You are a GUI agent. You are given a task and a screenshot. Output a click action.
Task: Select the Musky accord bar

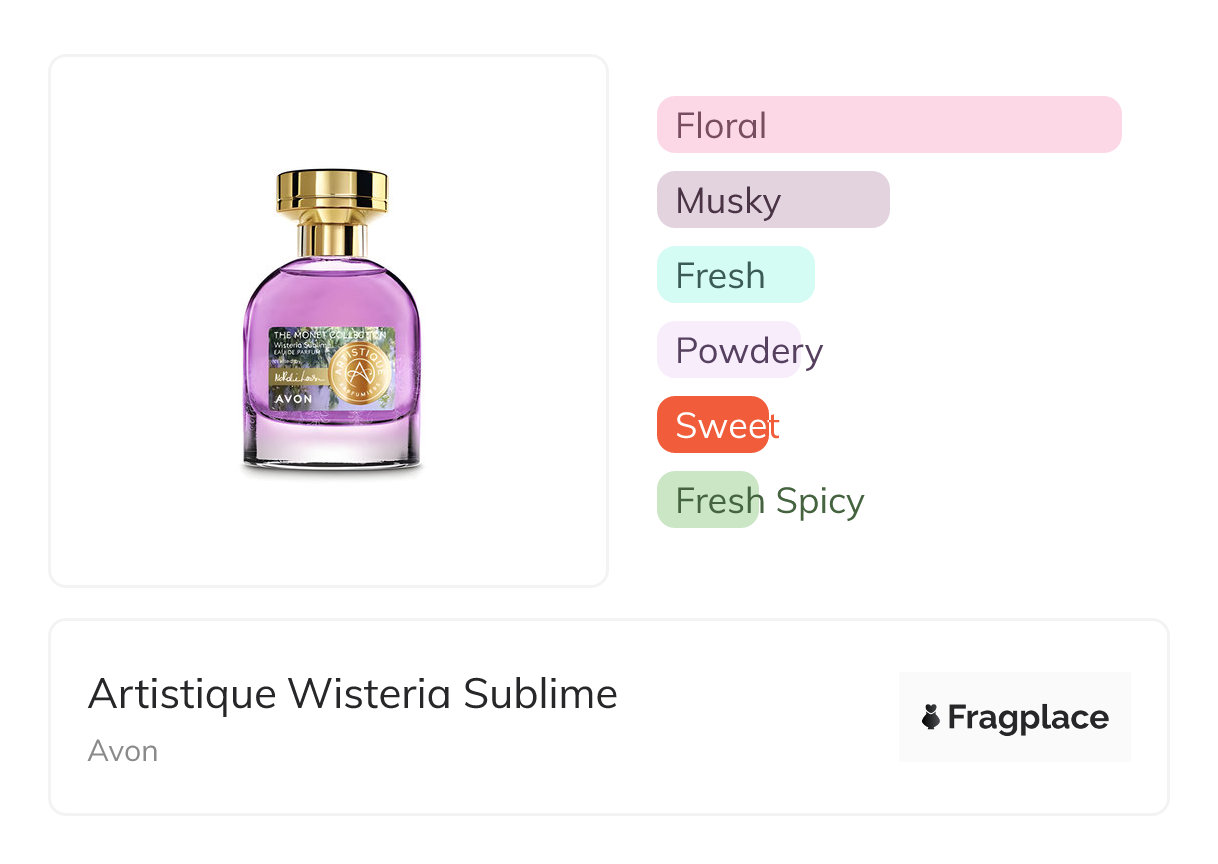coord(772,200)
